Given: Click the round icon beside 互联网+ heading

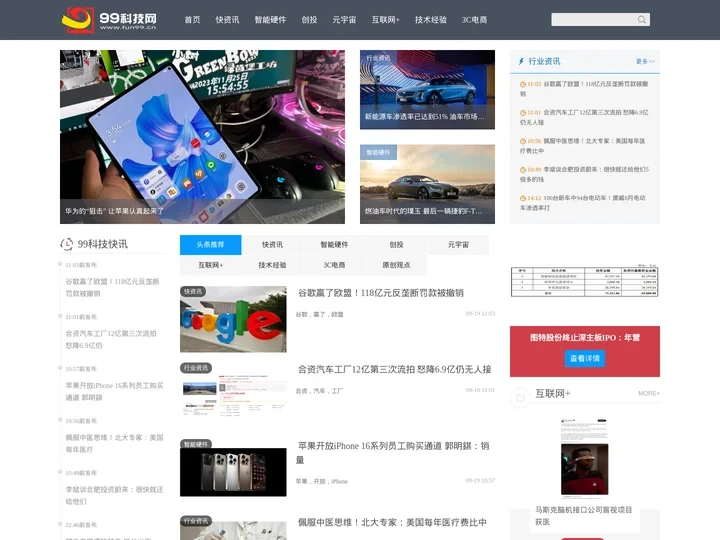Looking at the screenshot, I should pyautogui.click(x=520, y=398).
